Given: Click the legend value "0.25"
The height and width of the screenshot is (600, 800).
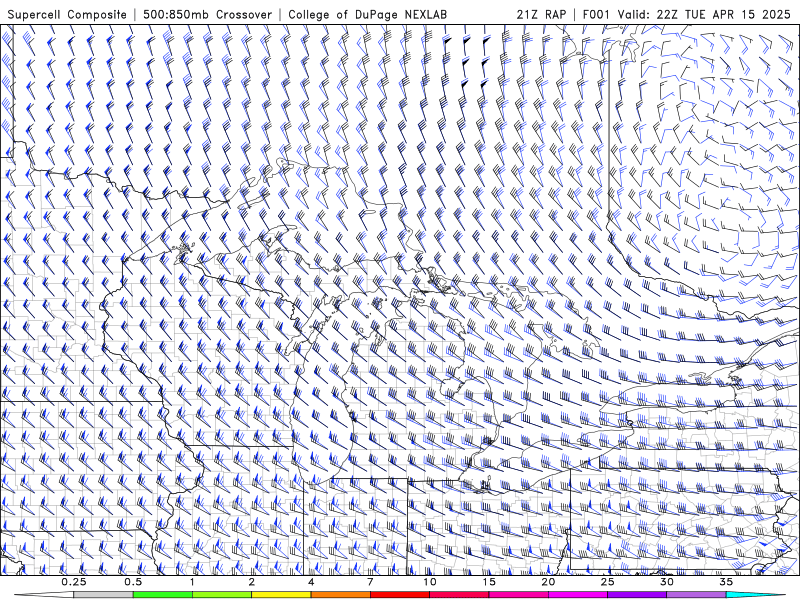Looking at the screenshot, I should click(74, 582).
